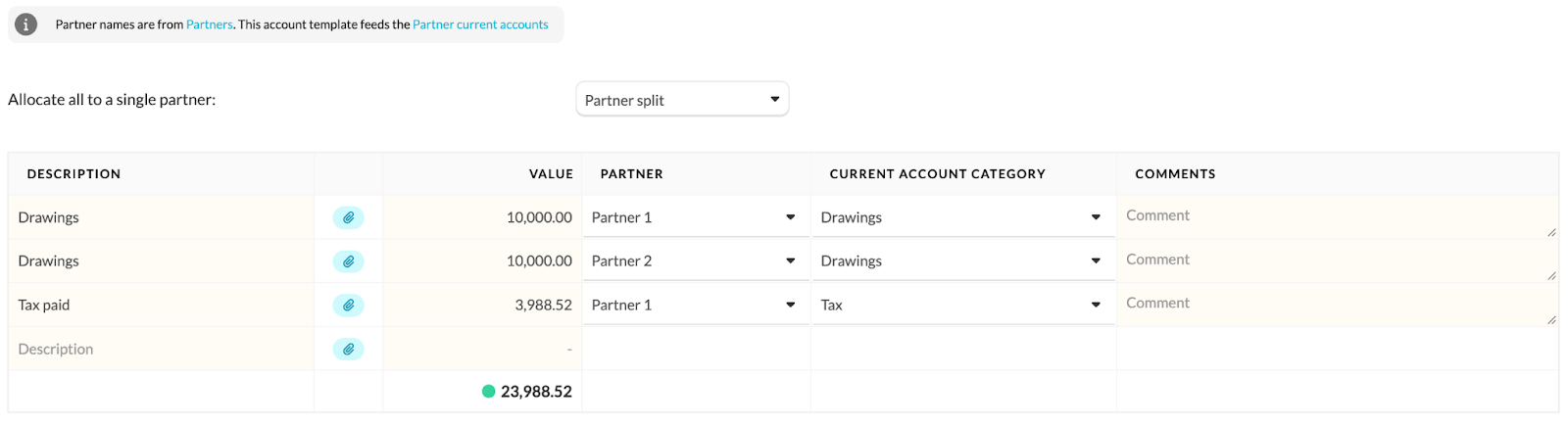
Task: Open Partner 2 dropdown selector
Action: (696, 261)
